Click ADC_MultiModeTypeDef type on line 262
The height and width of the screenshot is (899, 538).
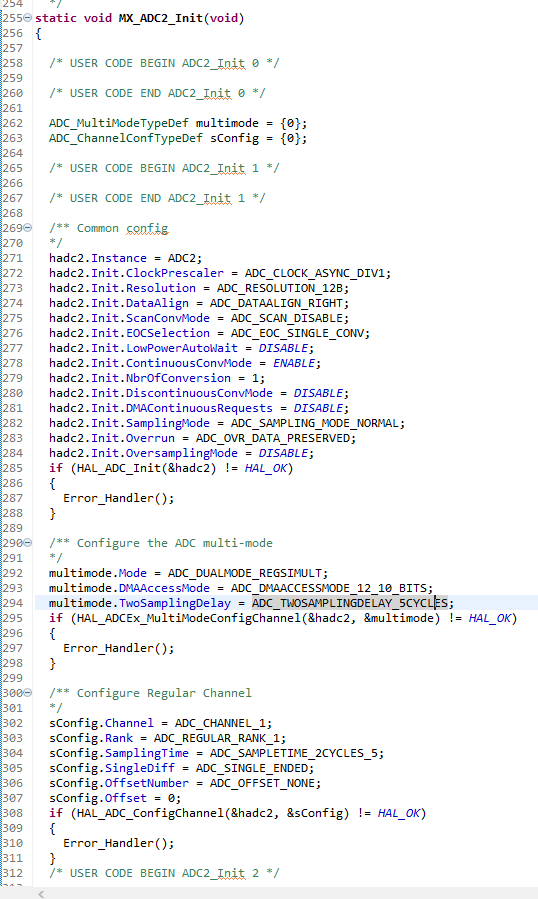[x=119, y=123]
